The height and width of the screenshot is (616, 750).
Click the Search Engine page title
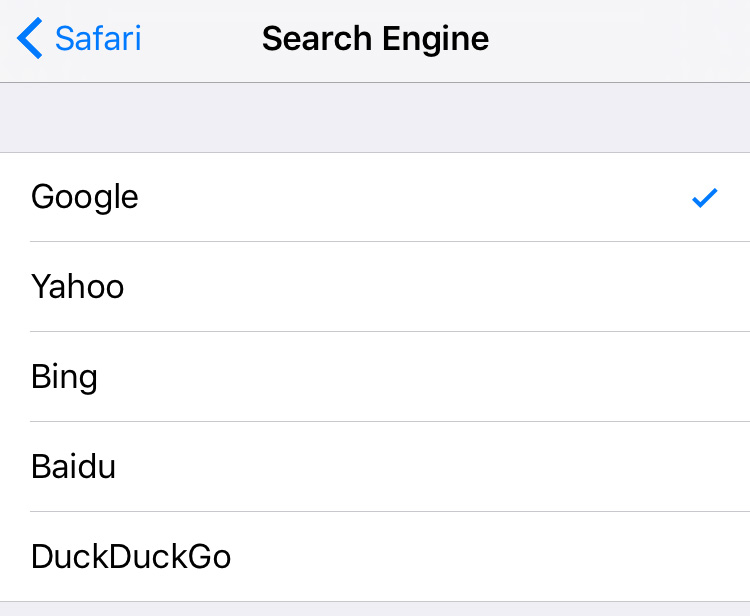pos(375,39)
